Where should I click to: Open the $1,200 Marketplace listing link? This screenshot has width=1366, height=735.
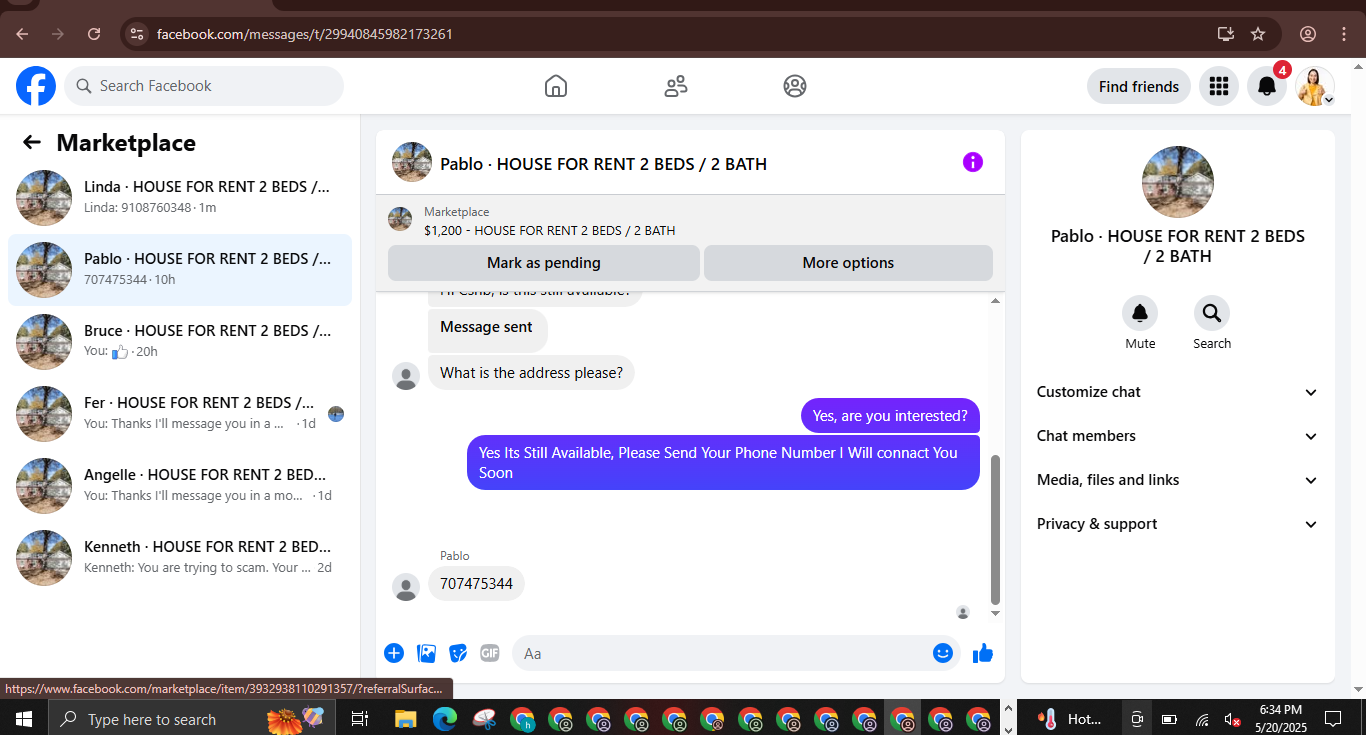tap(549, 230)
